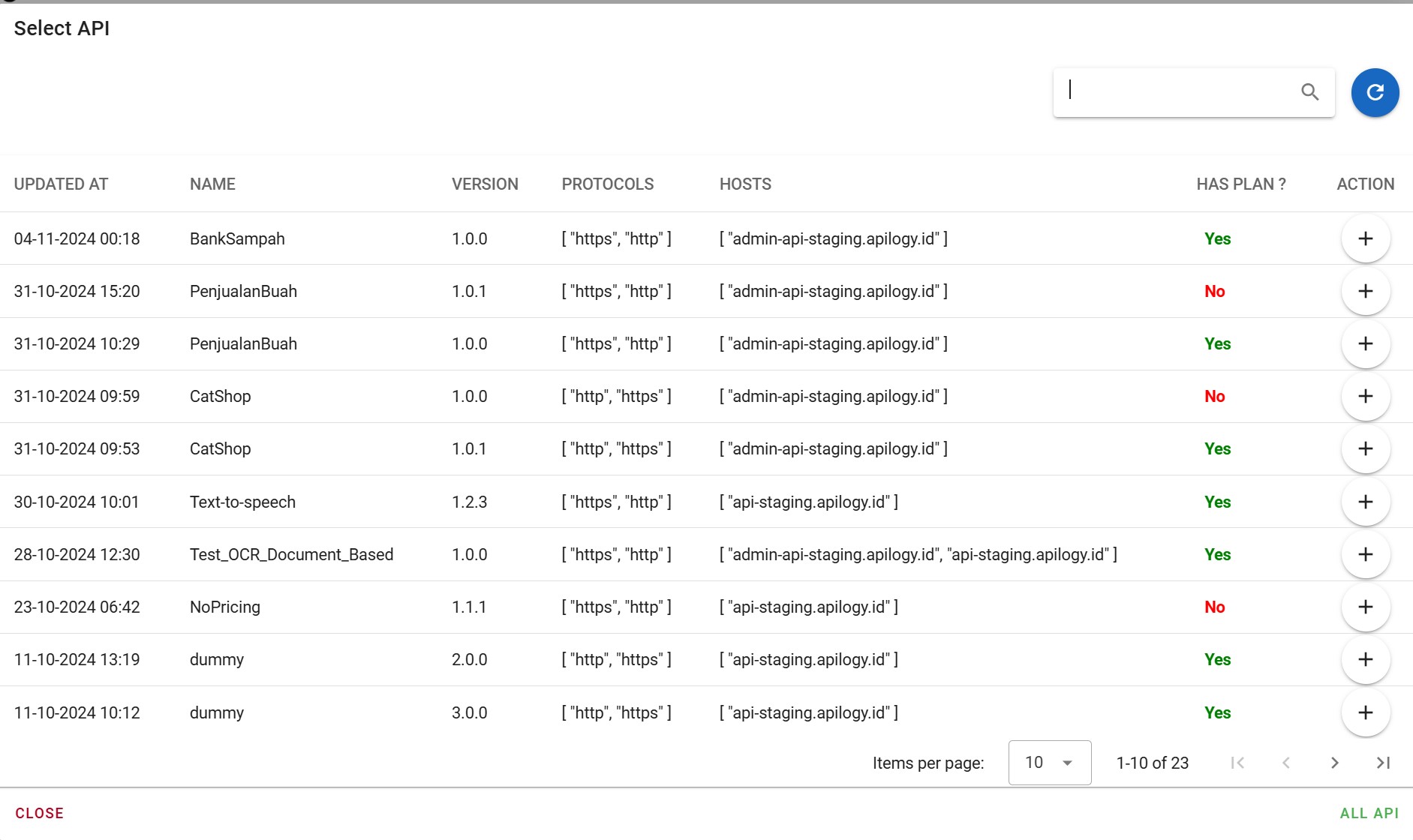This screenshot has height=840, width=1413.
Task: Add Text-to-speech API using plus icon
Action: (1365, 502)
